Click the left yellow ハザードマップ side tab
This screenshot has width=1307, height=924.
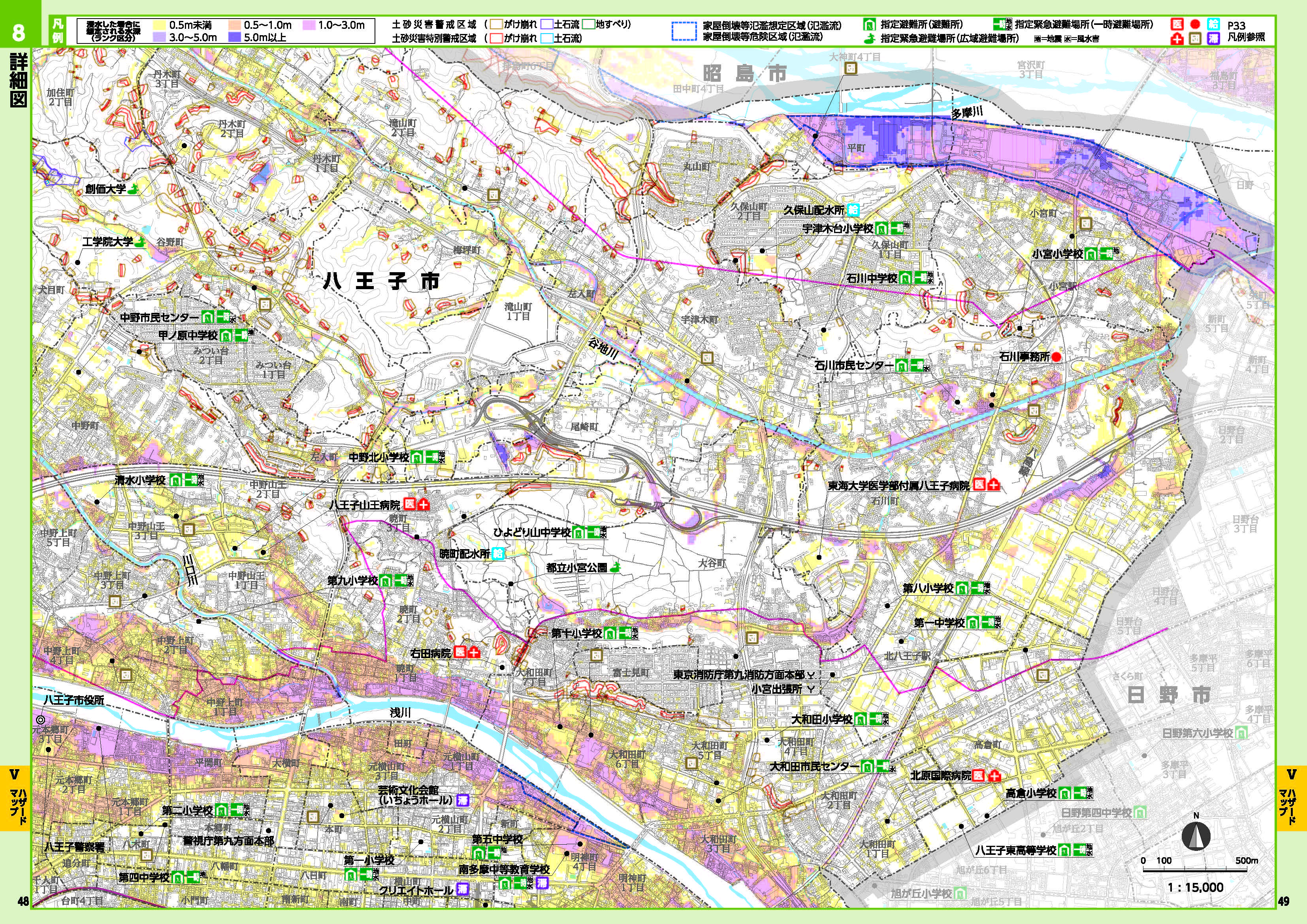click(15, 798)
